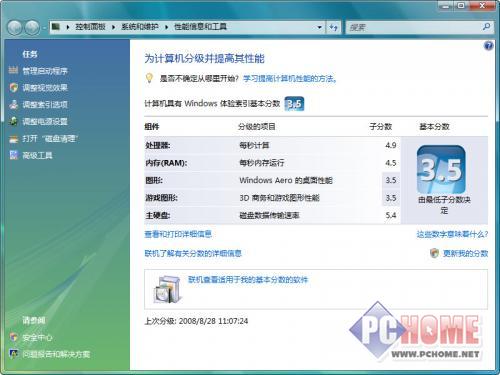Open 安全中心 under 请参阅
This screenshot has height=375, width=500.
tap(37, 337)
